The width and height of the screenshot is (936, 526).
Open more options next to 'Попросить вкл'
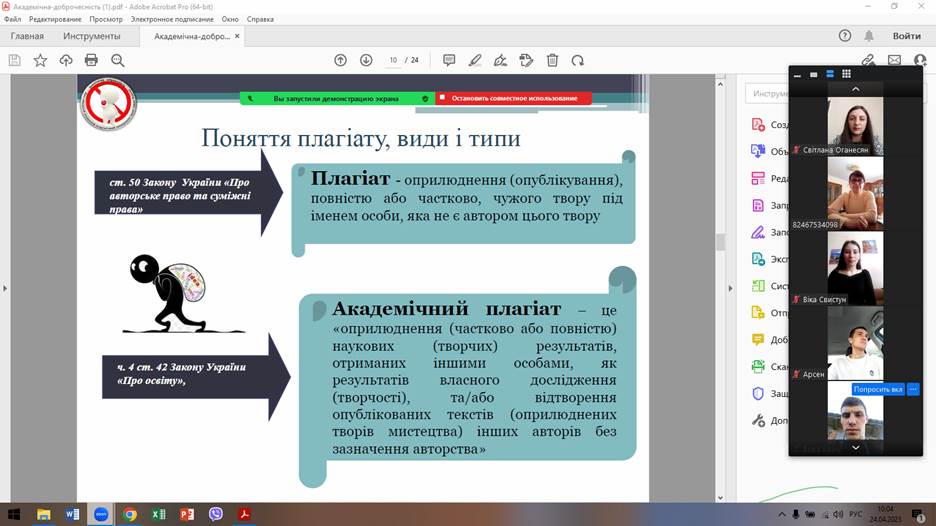912,389
